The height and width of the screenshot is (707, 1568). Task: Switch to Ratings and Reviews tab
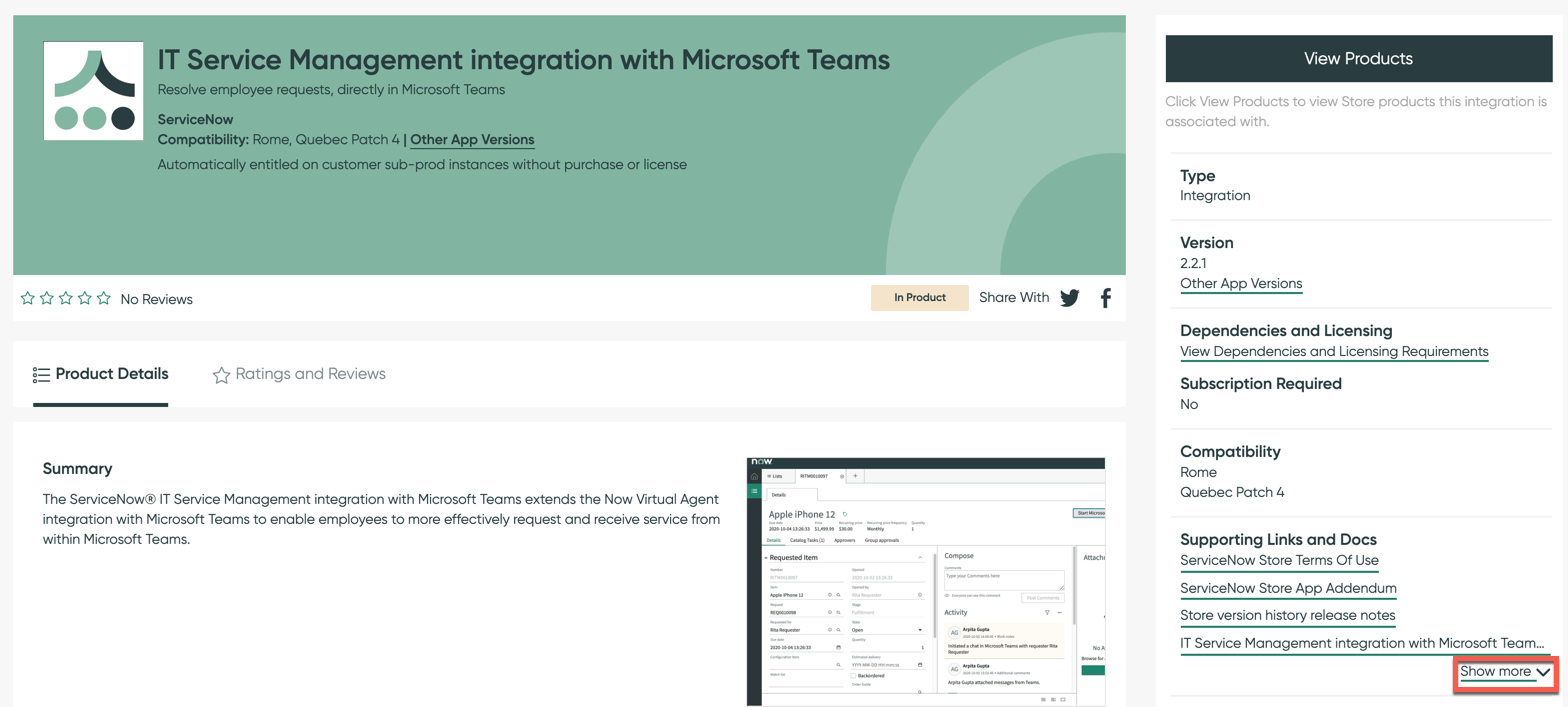click(x=299, y=374)
